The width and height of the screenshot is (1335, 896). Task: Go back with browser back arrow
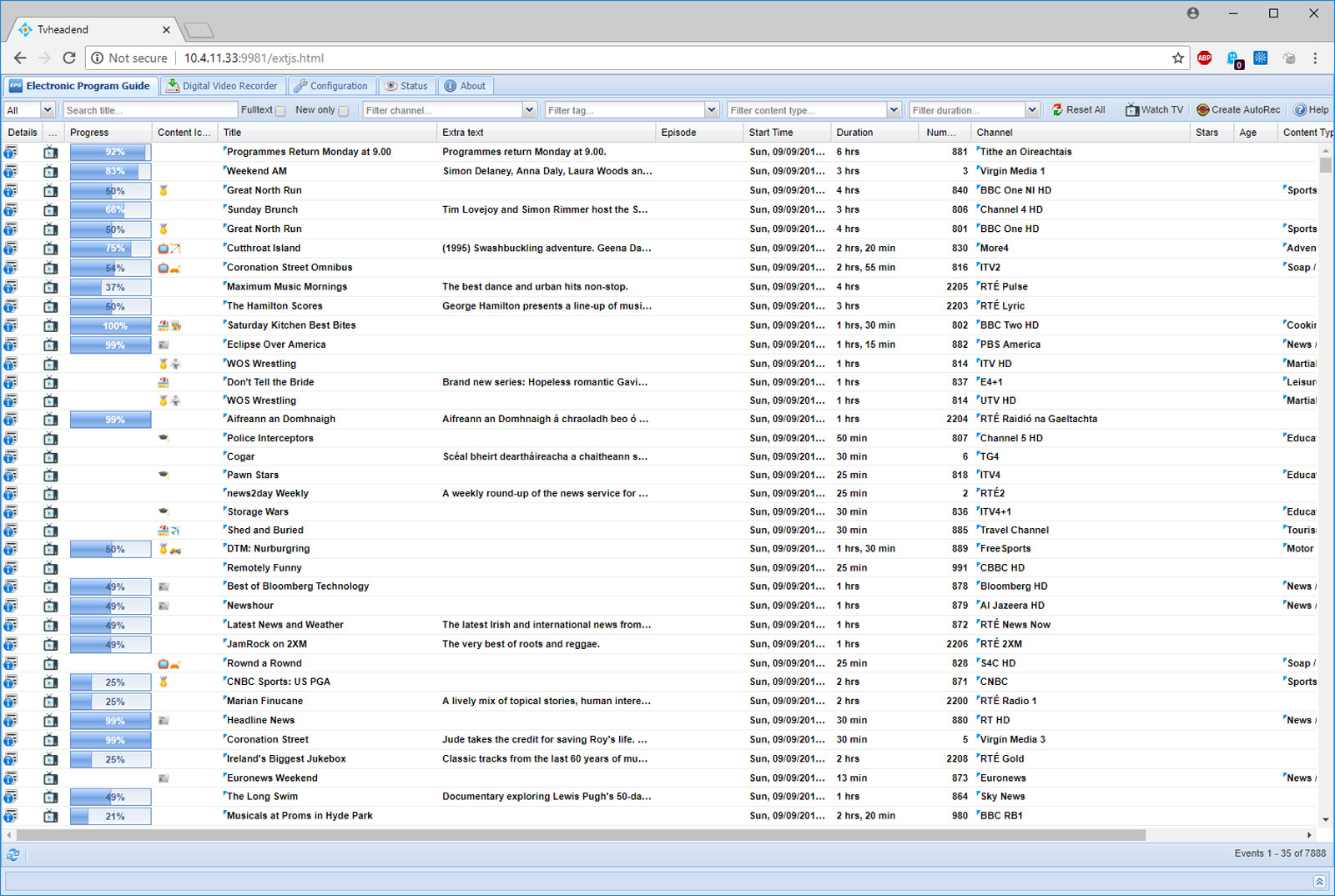coord(20,58)
